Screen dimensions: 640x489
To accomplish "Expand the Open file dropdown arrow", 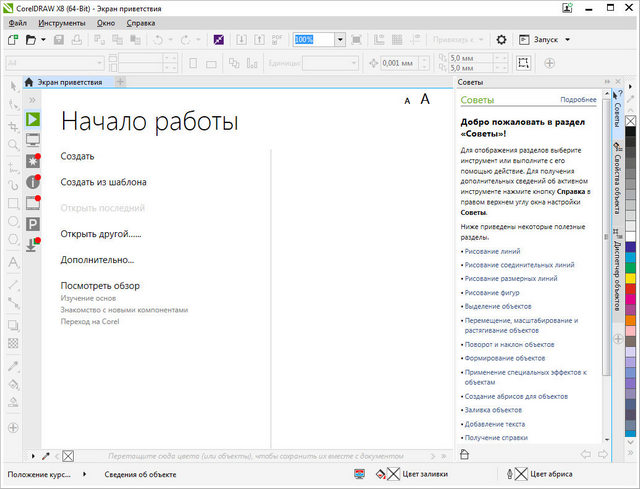I will tap(43, 39).
